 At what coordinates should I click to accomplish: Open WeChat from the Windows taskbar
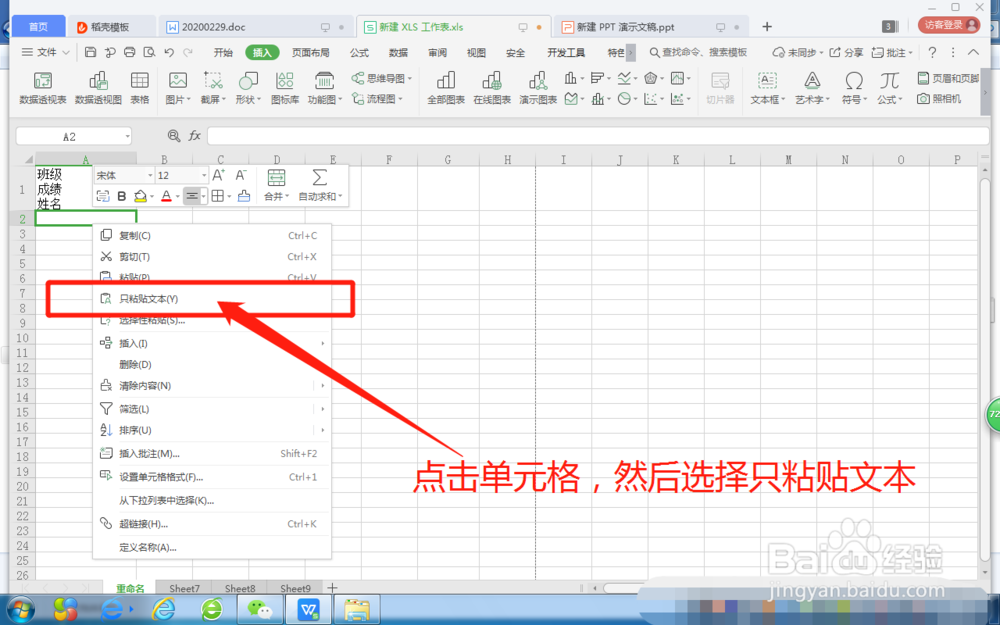260,610
